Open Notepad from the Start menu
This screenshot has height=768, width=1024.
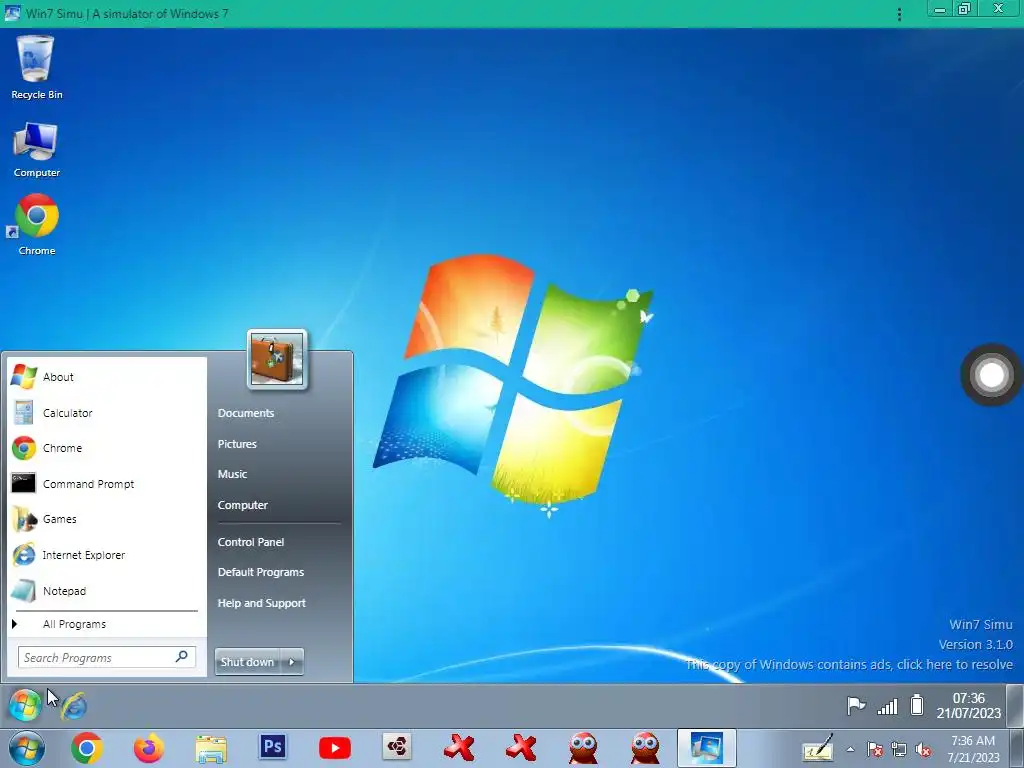104,591
